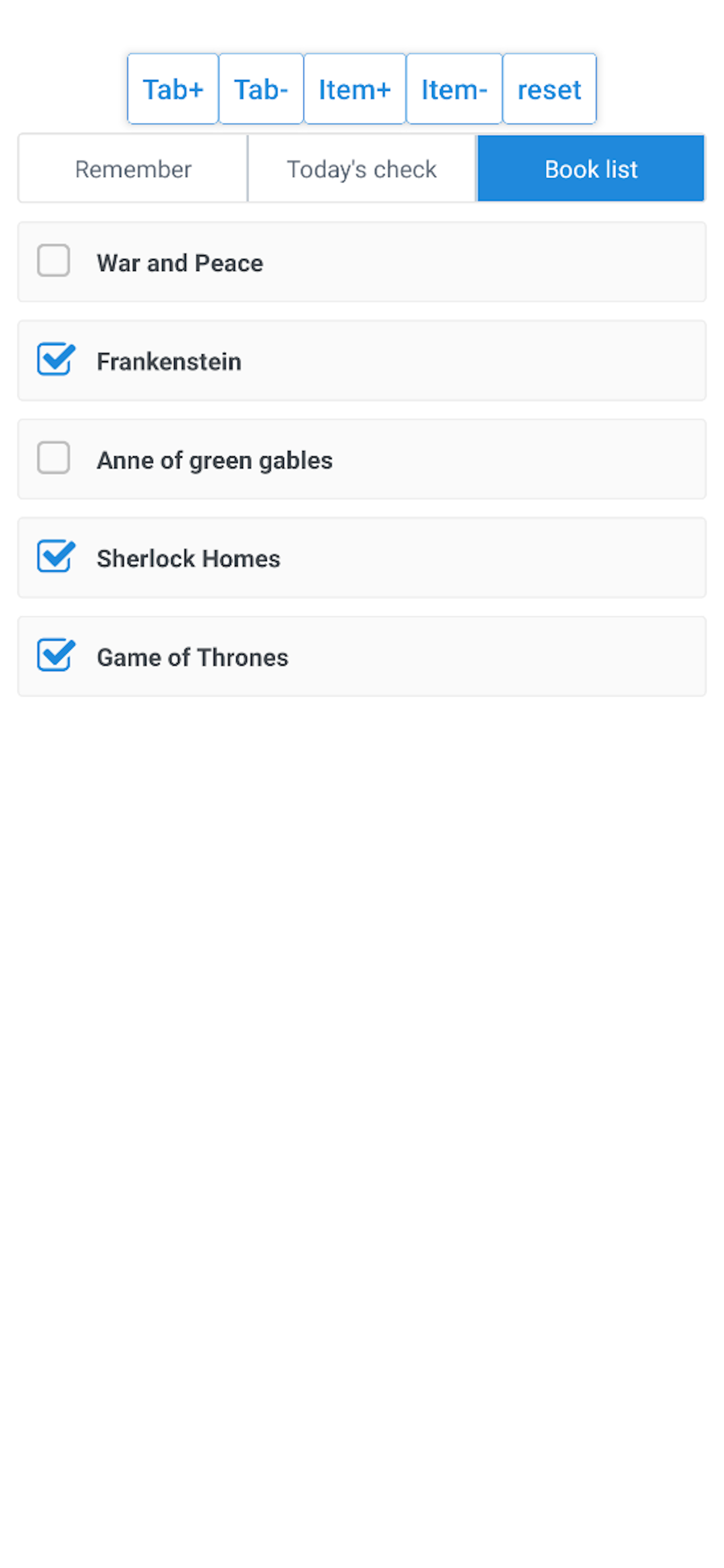Click the Sherlock Homes text label
The image size is (724, 1568).
189,559
